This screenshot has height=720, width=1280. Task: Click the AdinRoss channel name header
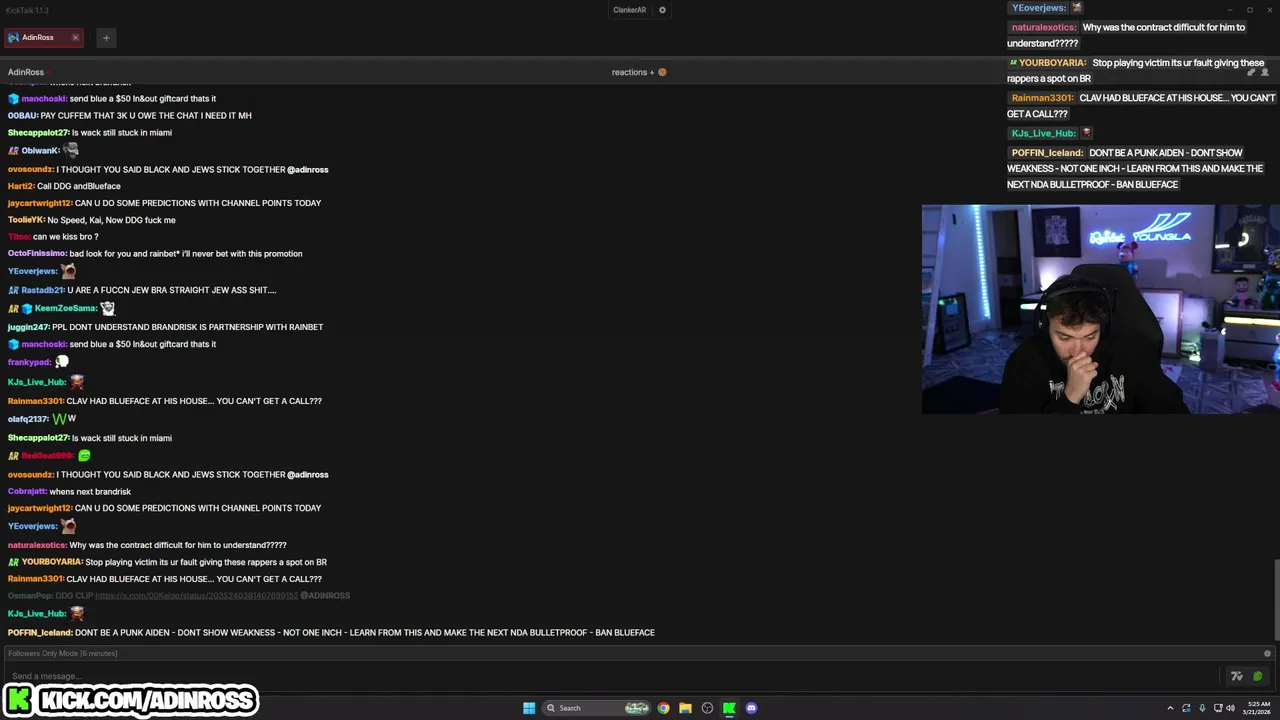(26, 72)
